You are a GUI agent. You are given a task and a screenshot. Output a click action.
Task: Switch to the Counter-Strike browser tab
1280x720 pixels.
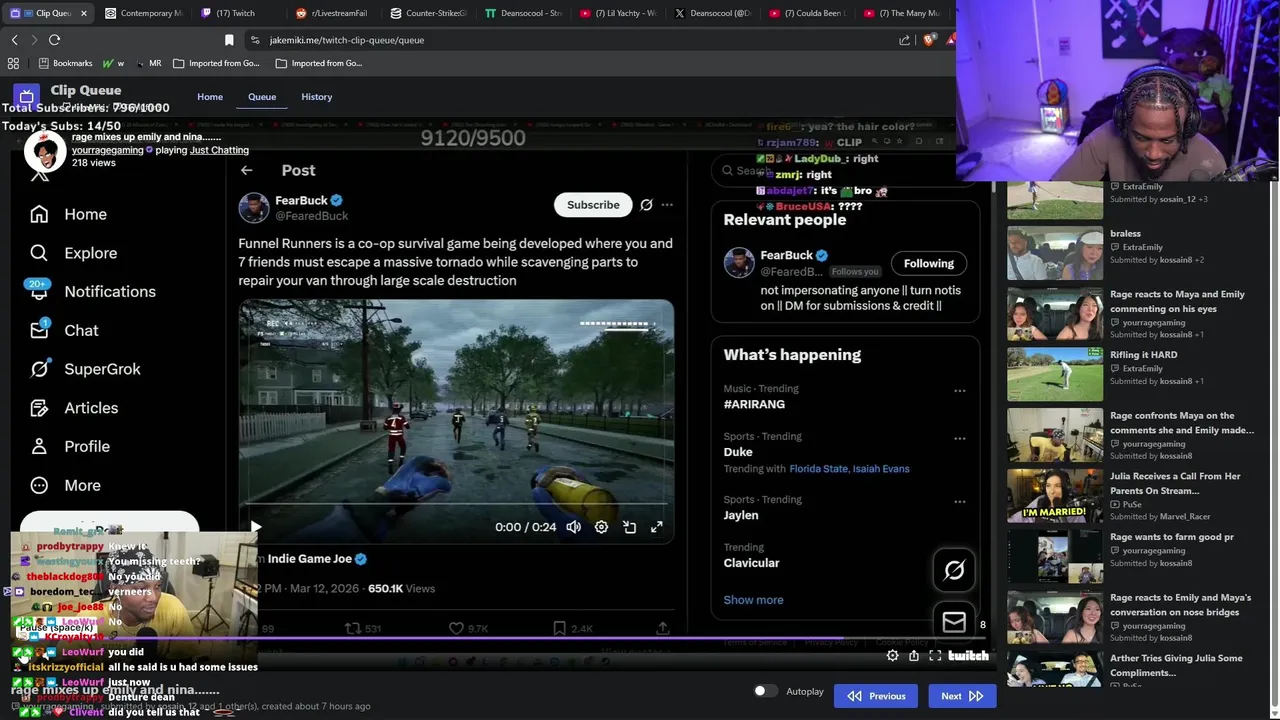pyautogui.click(x=428, y=13)
